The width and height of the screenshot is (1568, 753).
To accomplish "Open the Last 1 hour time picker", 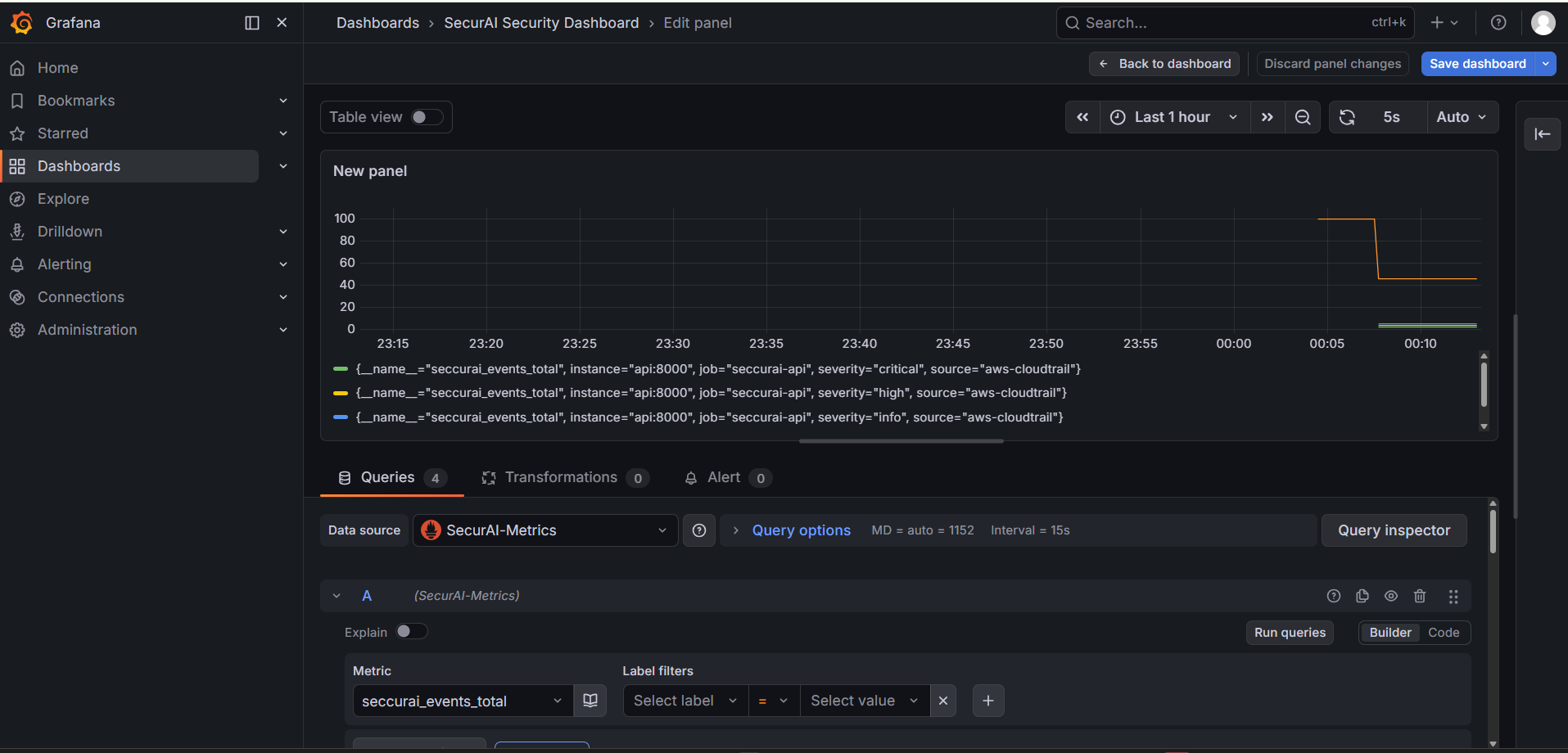I will (1174, 117).
